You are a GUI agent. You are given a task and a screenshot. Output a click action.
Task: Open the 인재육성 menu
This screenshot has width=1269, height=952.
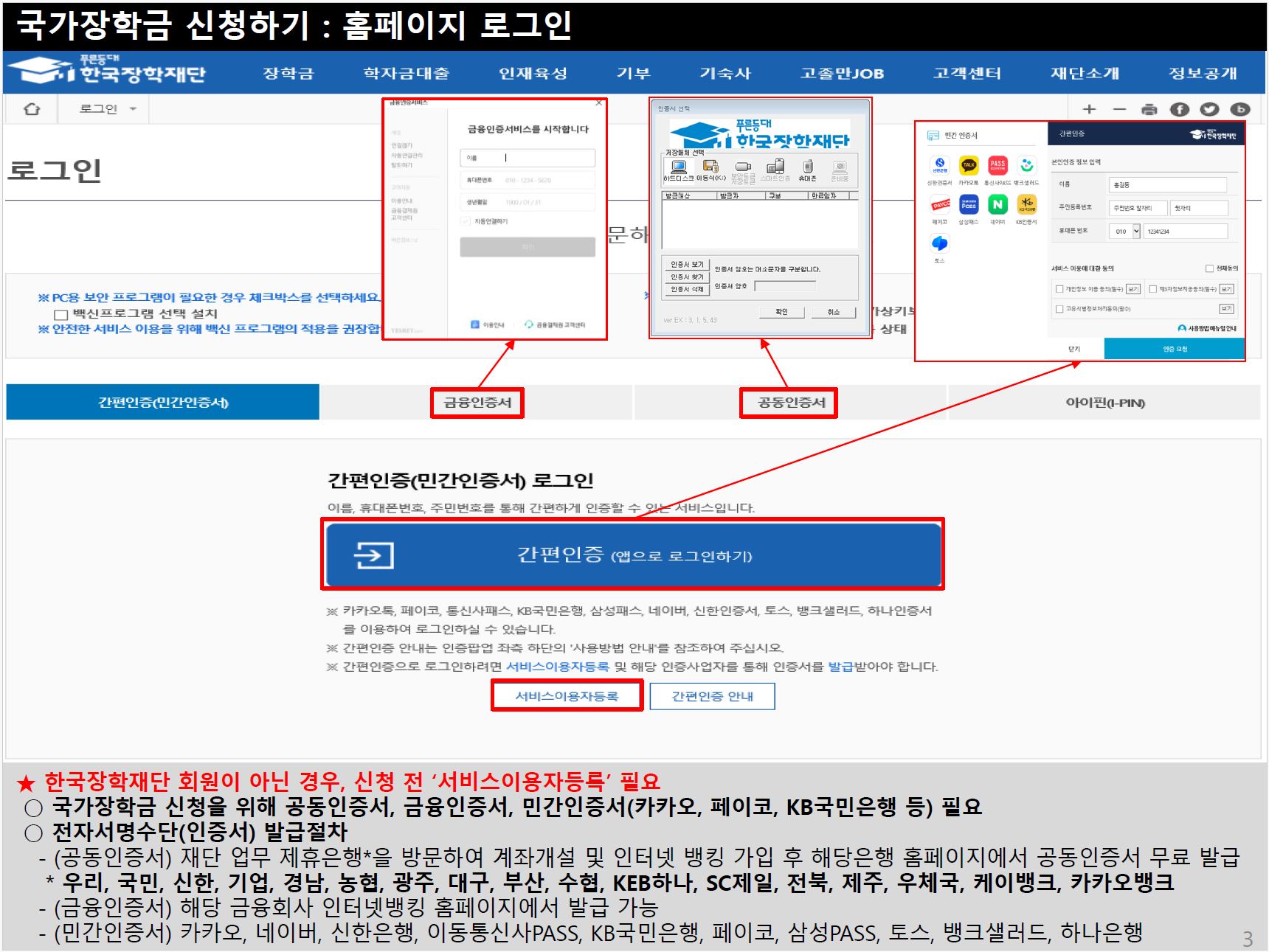coord(533,73)
